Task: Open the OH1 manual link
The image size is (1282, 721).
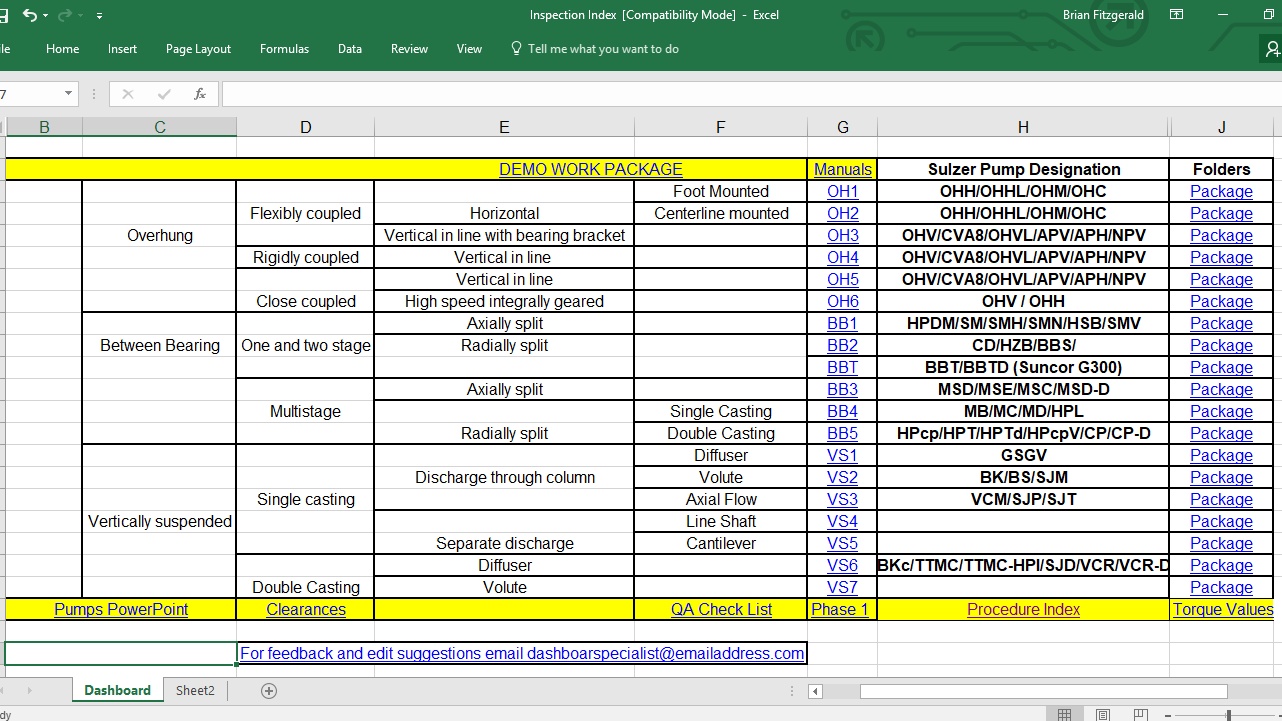Action: pyautogui.click(x=843, y=192)
